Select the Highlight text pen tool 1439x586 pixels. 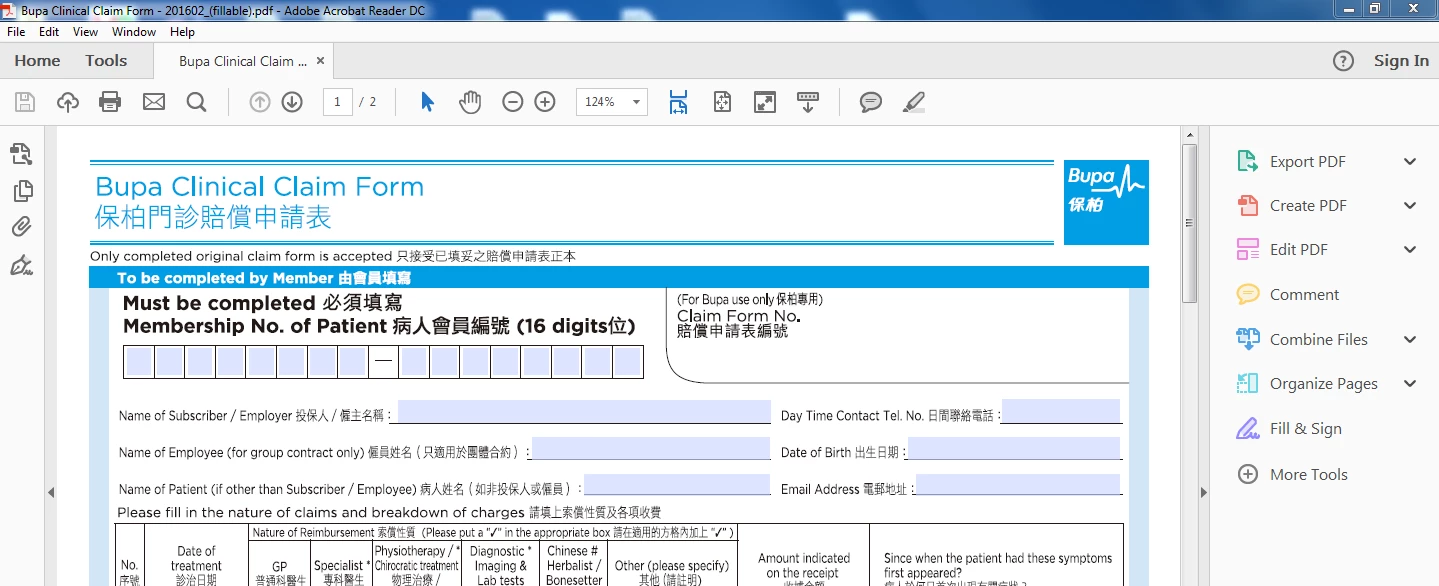click(x=914, y=102)
